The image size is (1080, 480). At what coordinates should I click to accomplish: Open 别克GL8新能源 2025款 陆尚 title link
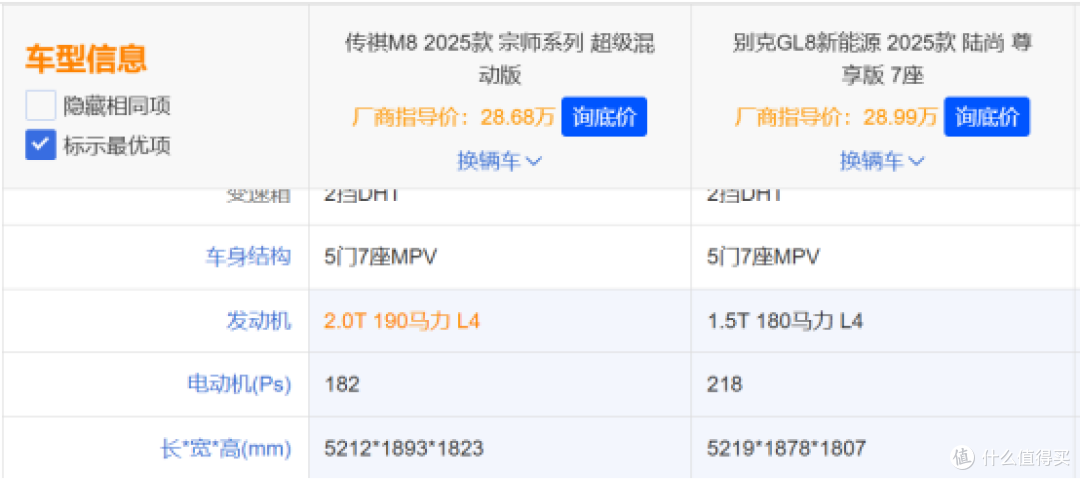pos(882,60)
